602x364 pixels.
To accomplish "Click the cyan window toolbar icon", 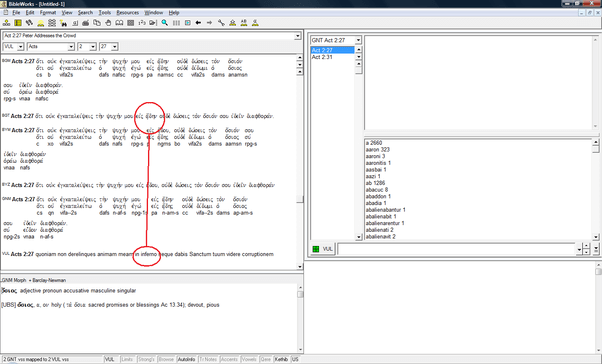I will click(x=187, y=23).
